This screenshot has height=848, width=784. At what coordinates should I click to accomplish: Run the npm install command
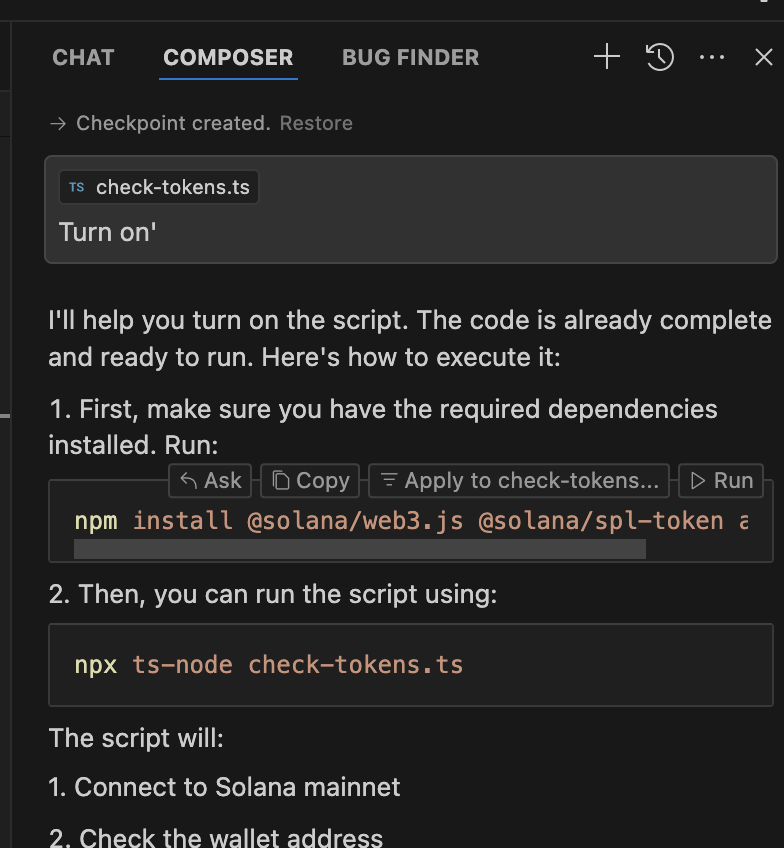click(721, 481)
